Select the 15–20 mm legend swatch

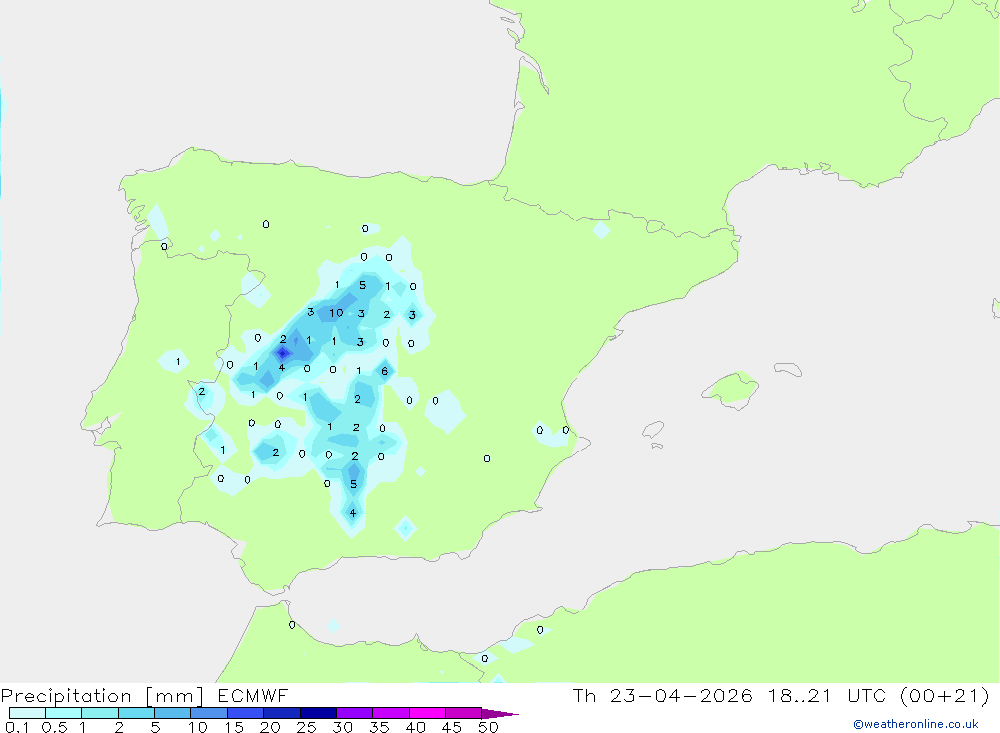[246, 713]
